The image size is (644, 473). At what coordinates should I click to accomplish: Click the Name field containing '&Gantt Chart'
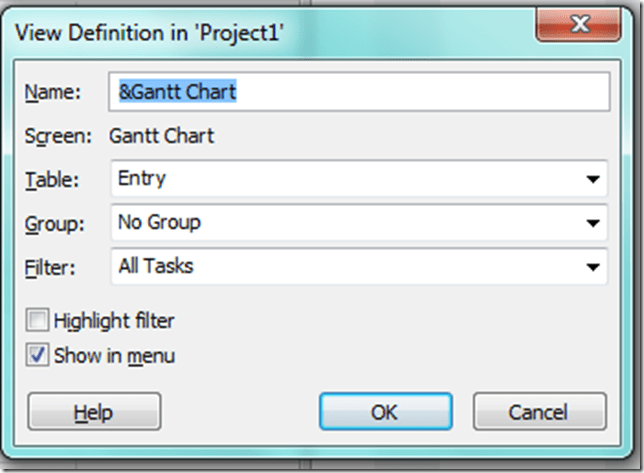[x=360, y=92]
